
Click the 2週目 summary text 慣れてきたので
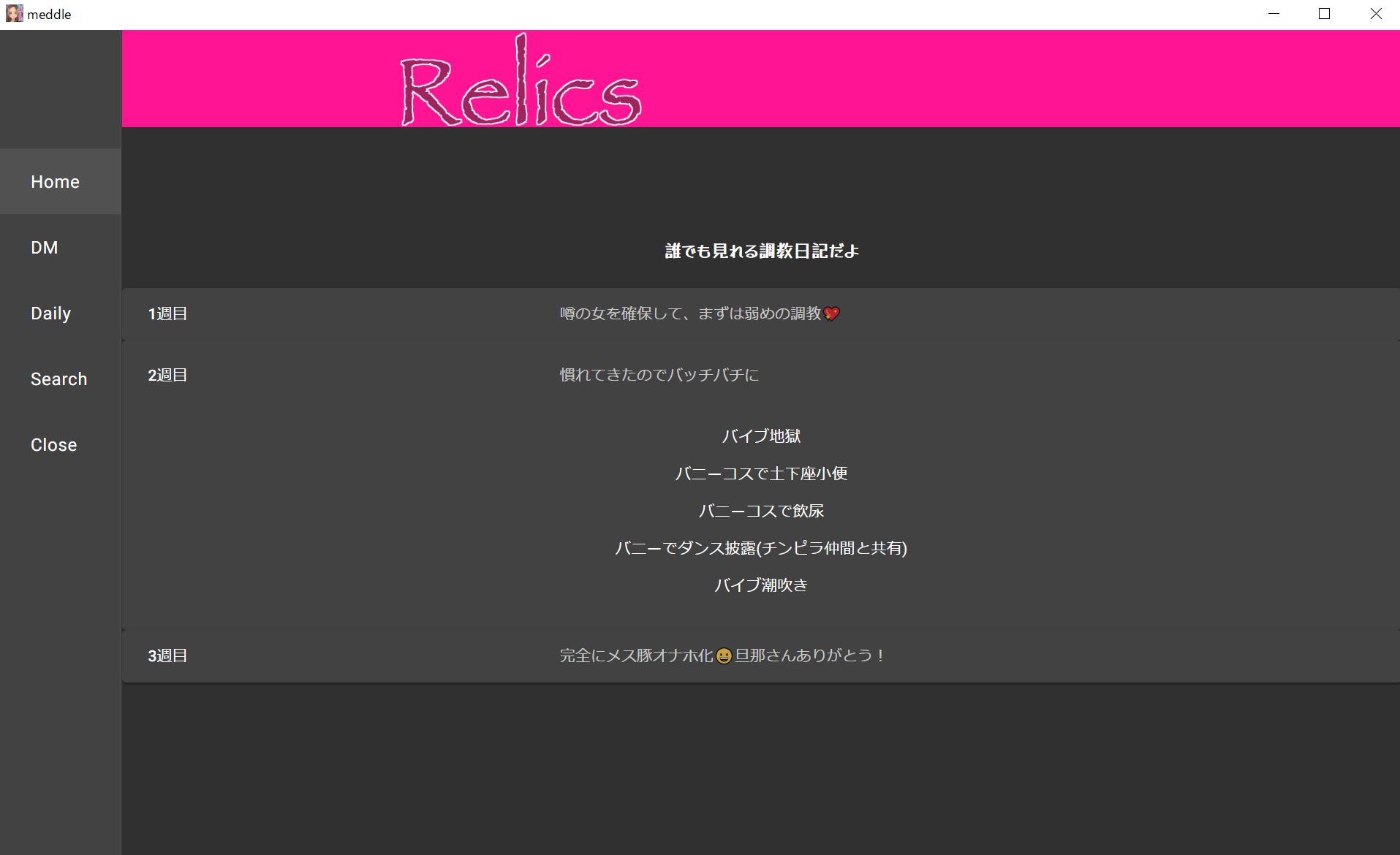659,376
